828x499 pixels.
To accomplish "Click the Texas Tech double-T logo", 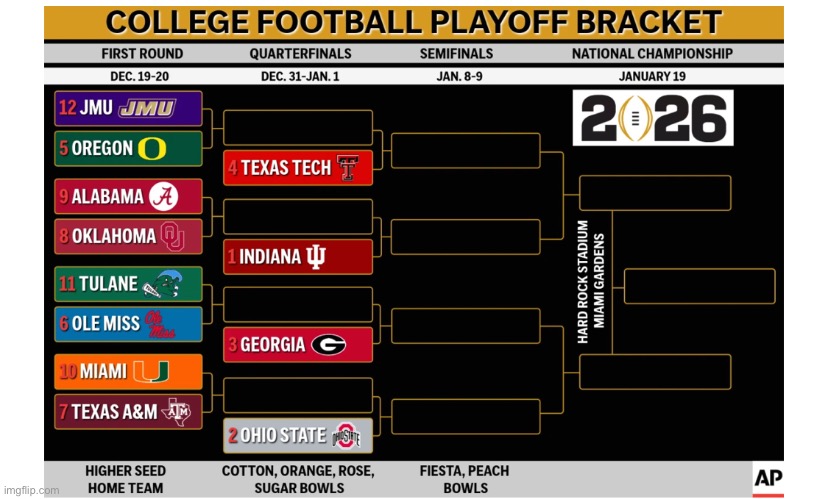I will pos(347,168).
